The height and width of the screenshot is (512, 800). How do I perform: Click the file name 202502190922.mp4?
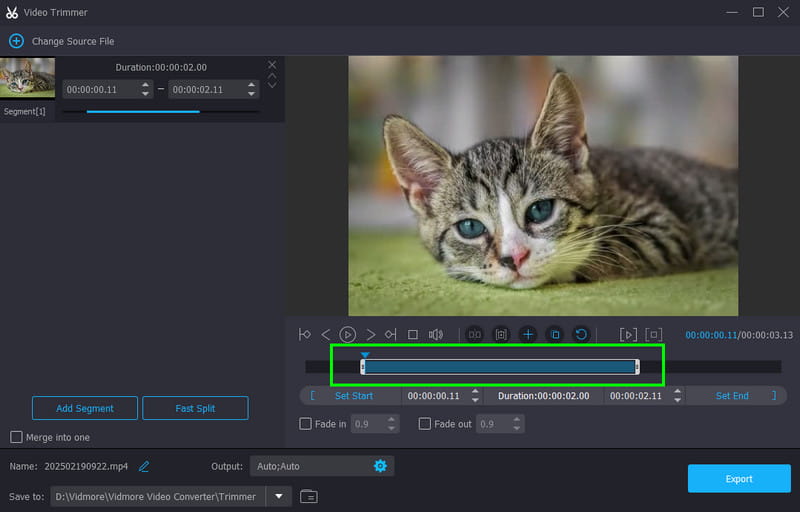coord(86,466)
